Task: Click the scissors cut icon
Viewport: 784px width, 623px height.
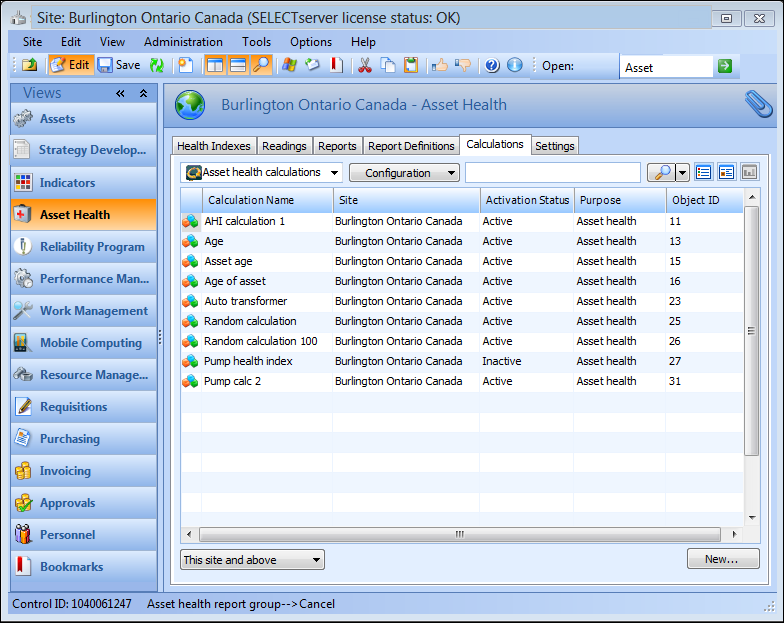Action: point(365,65)
